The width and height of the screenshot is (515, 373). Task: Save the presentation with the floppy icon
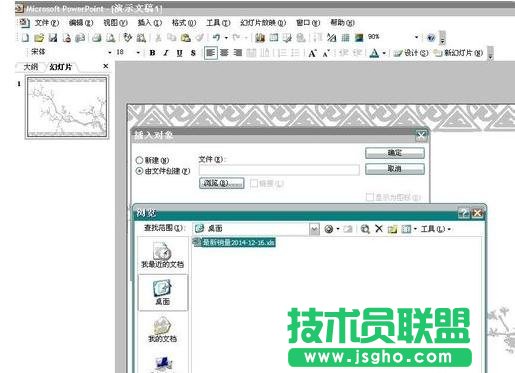point(53,38)
